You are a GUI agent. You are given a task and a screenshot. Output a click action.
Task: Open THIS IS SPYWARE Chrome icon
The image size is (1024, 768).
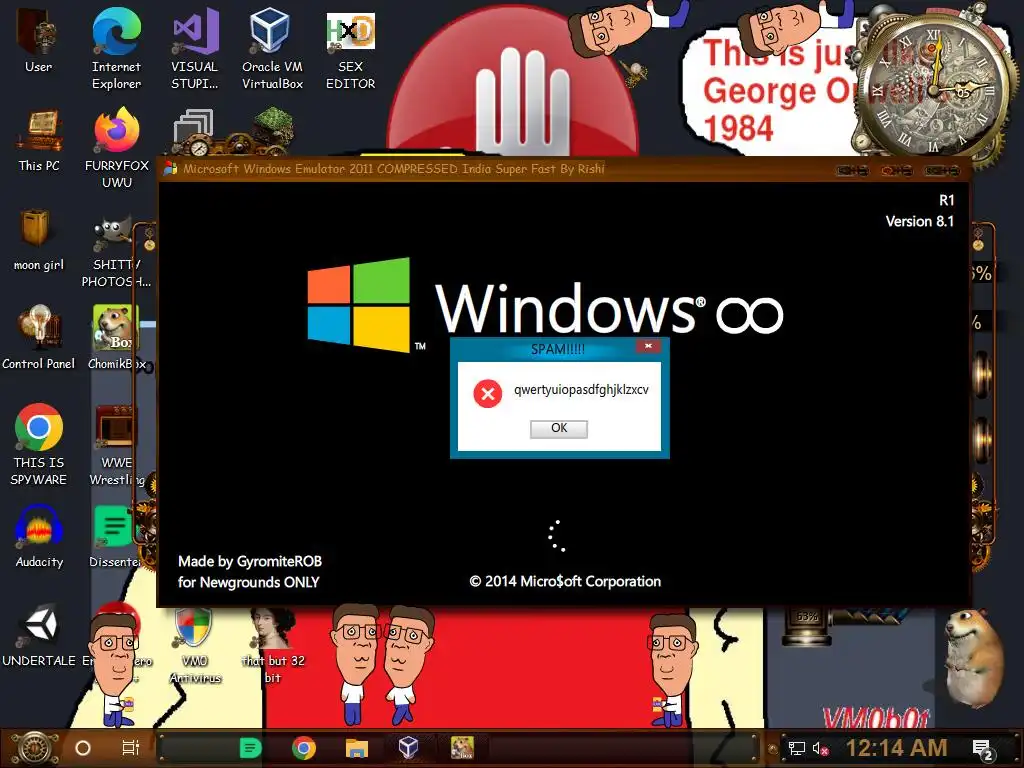pos(39,445)
